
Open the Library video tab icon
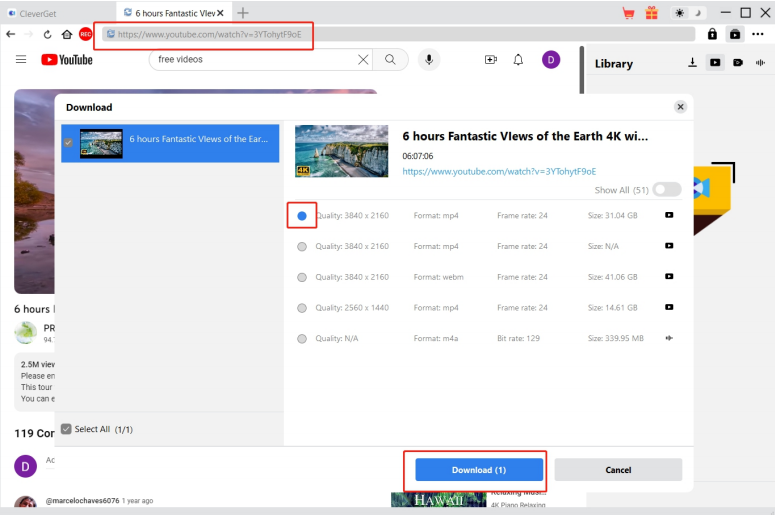(x=715, y=63)
